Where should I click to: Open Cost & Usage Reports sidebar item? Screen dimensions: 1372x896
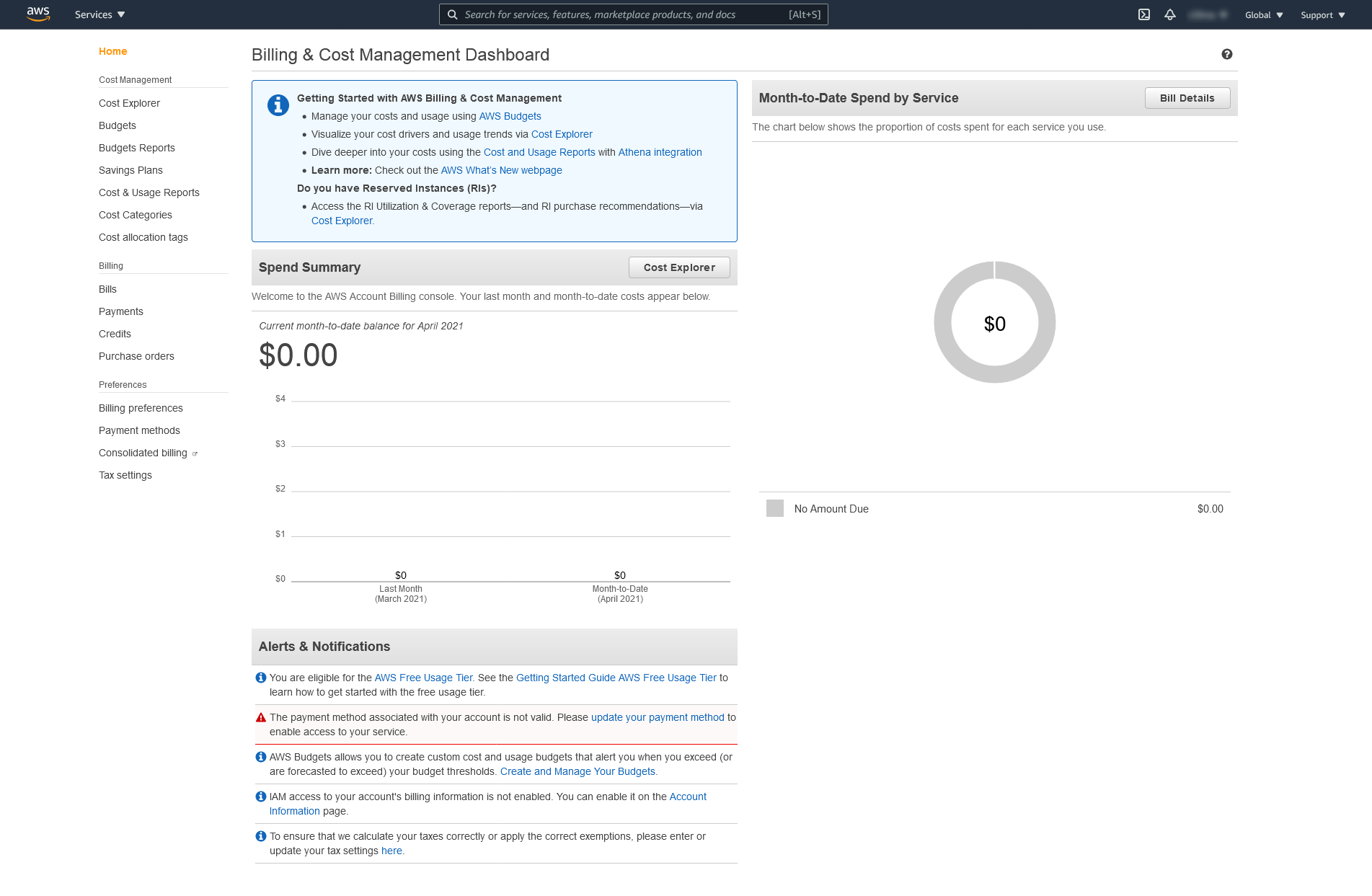(x=149, y=192)
